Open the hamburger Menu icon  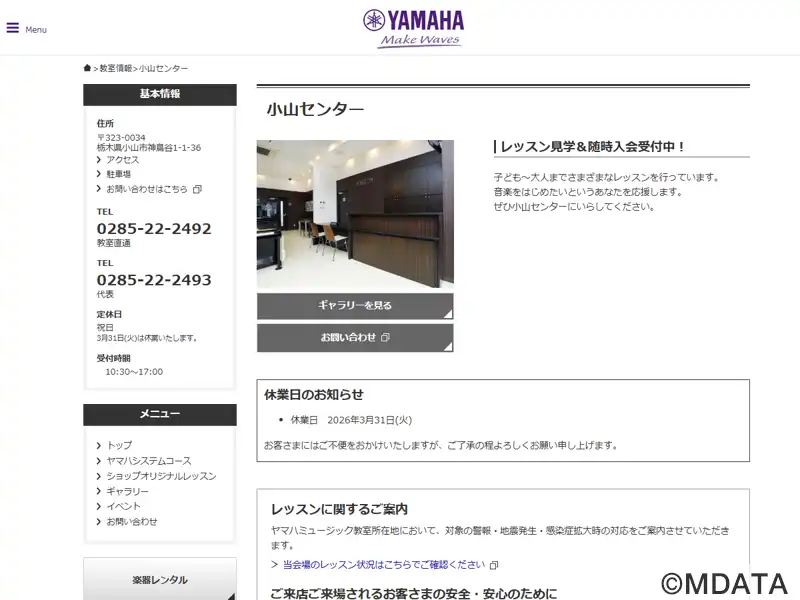tap(13, 28)
